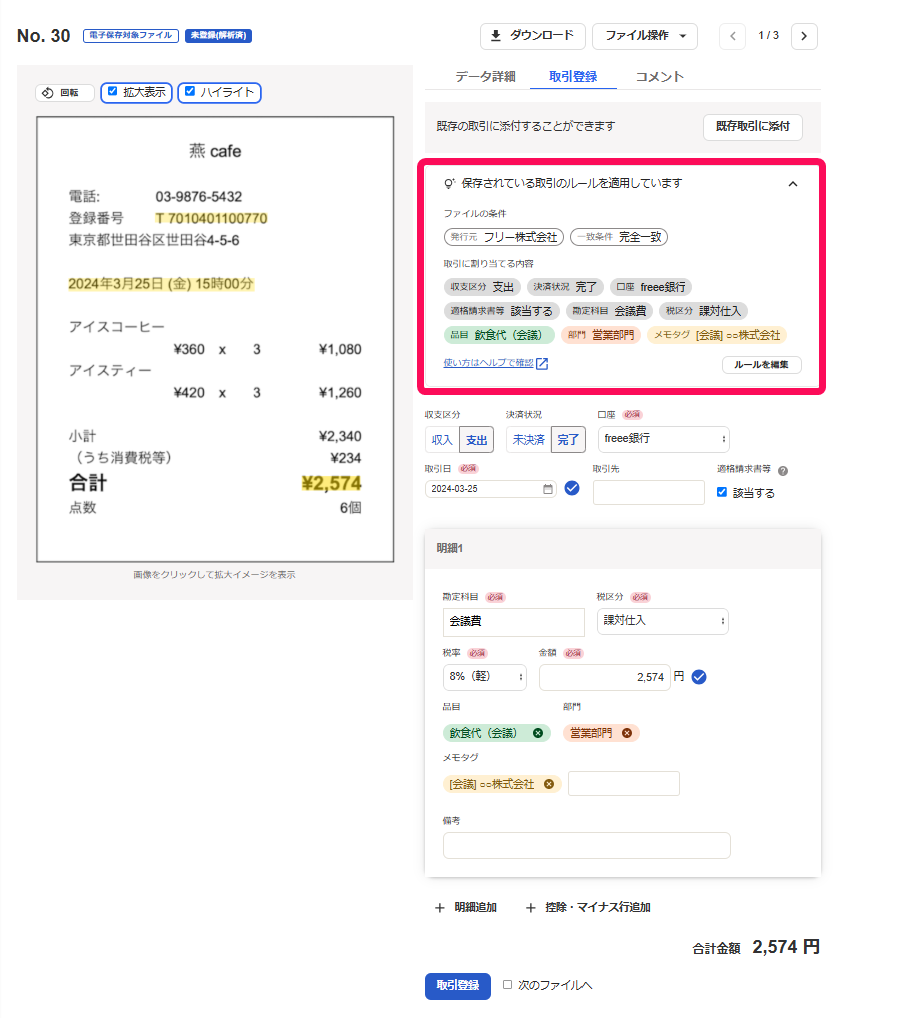Click the highlighted ¥2,574 total on receipt

click(332, 484)
